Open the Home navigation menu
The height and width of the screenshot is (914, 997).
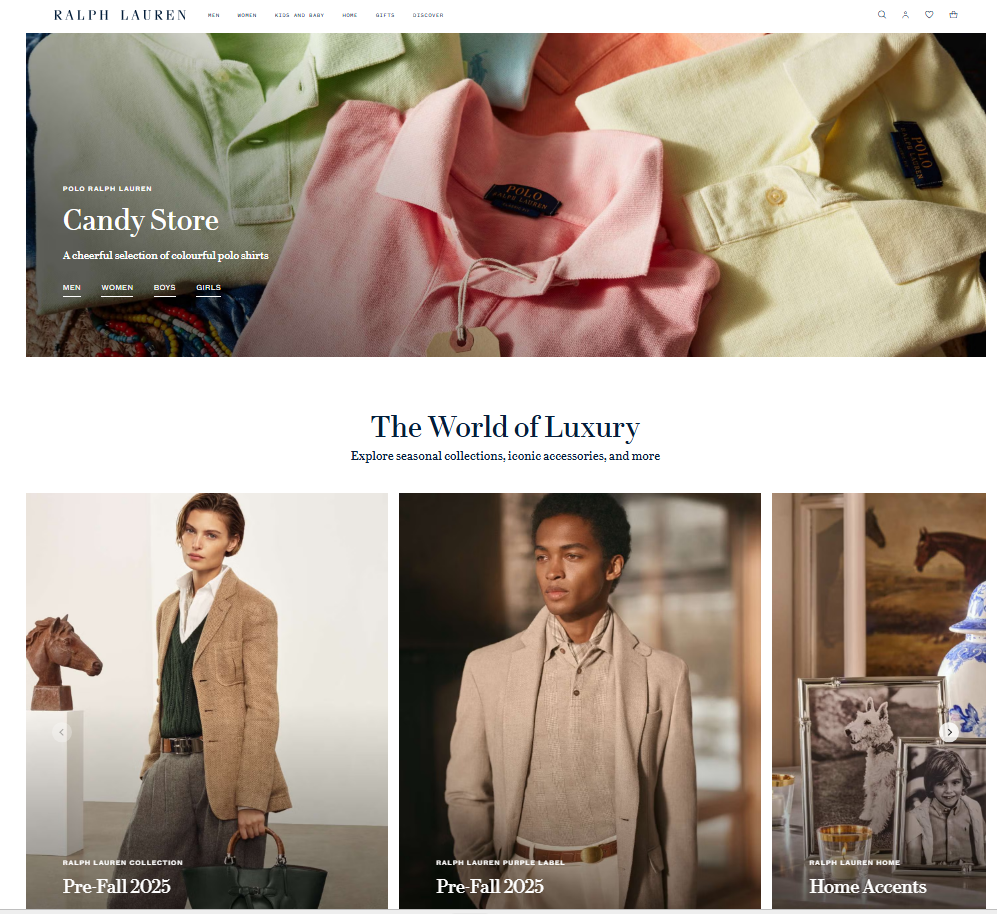pos(350,15)
